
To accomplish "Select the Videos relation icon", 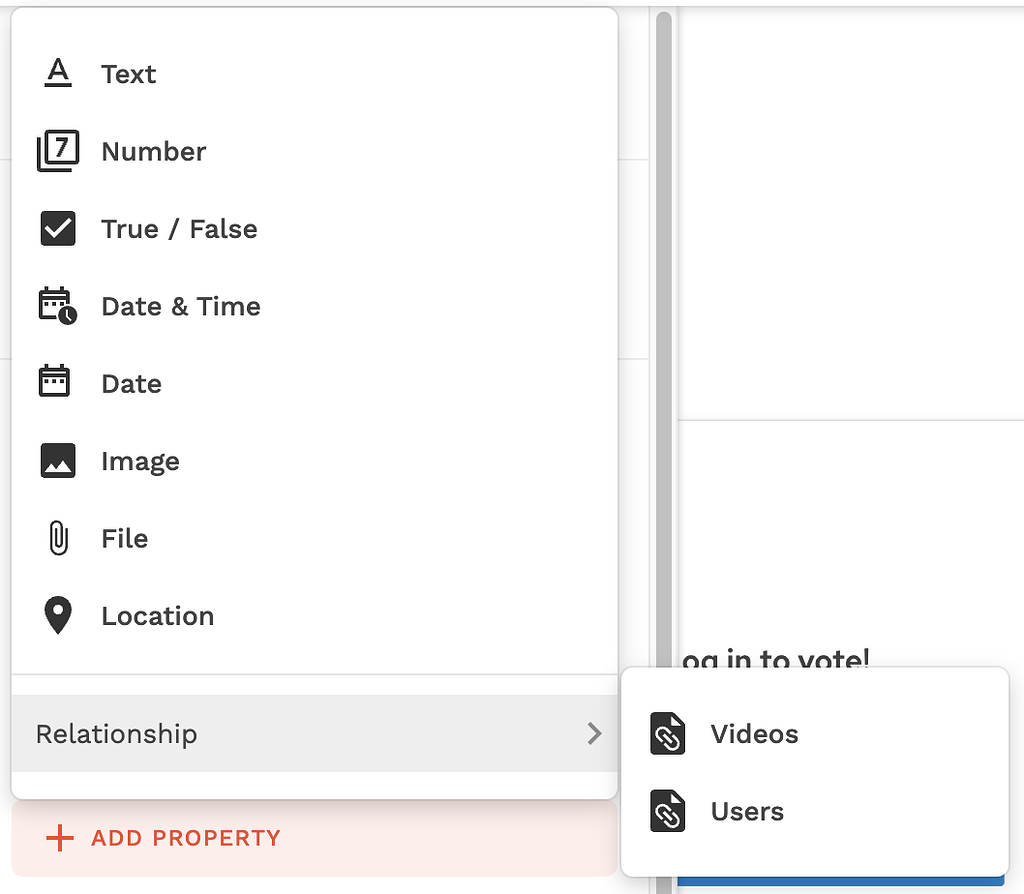I will click(667, 733).
